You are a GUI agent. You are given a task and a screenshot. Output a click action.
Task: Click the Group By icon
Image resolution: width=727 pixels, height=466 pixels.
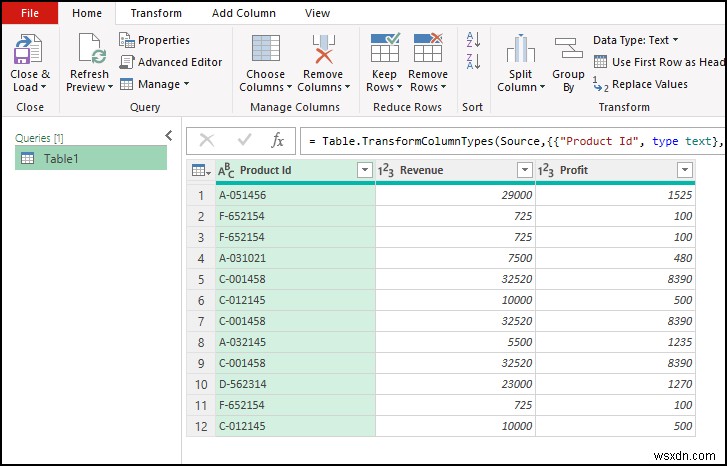click(x=568, y=48)
